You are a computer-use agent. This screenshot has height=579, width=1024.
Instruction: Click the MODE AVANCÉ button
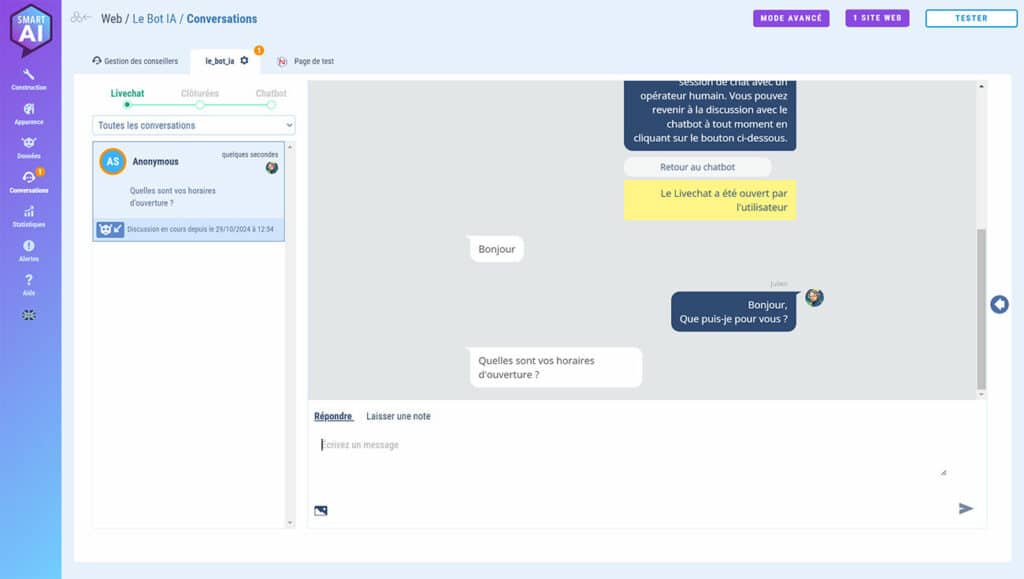pyautogui.click(x=791, y=18)
